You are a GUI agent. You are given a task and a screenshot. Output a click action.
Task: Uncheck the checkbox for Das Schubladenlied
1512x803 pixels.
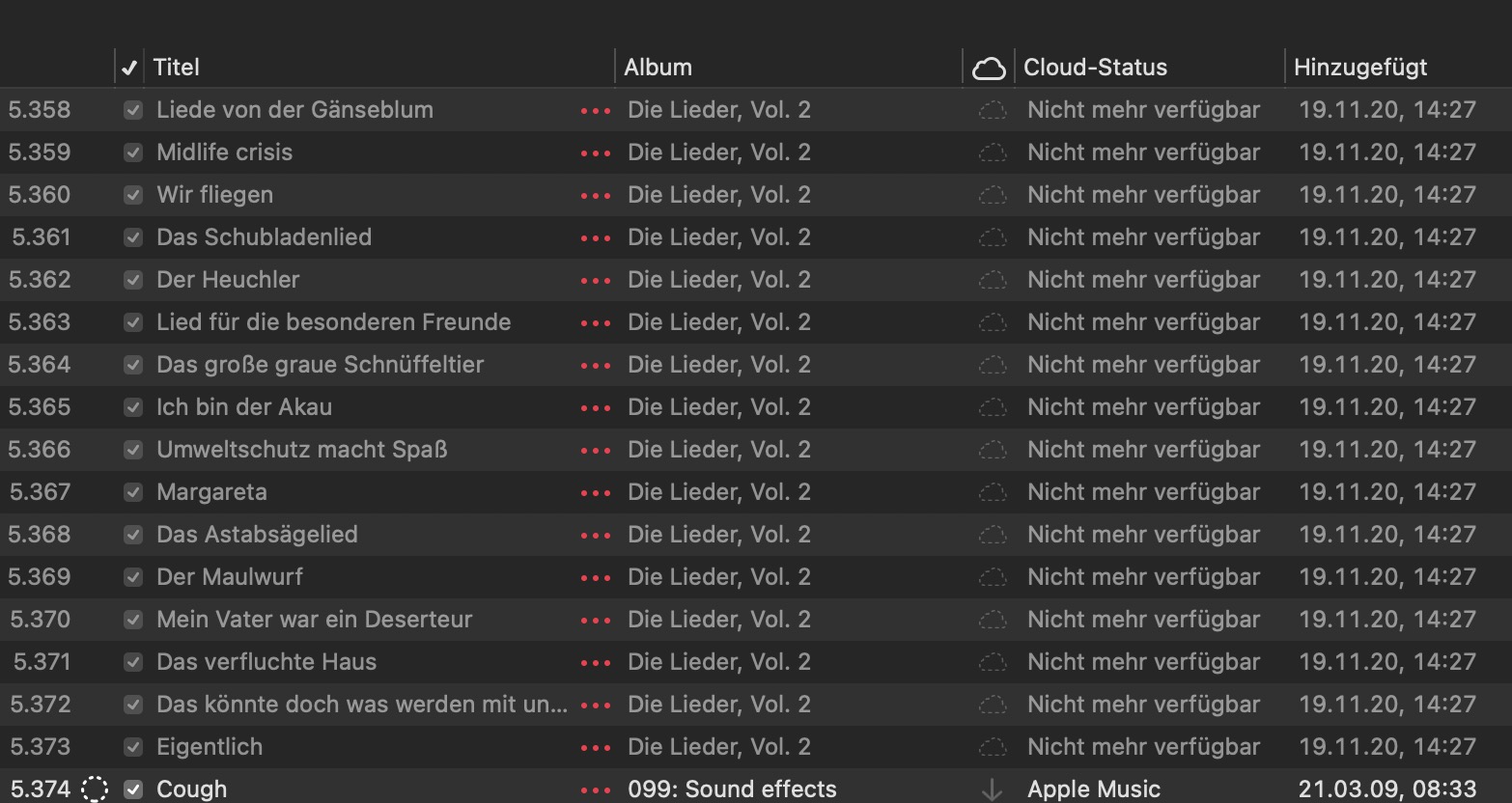coord(133,237)
